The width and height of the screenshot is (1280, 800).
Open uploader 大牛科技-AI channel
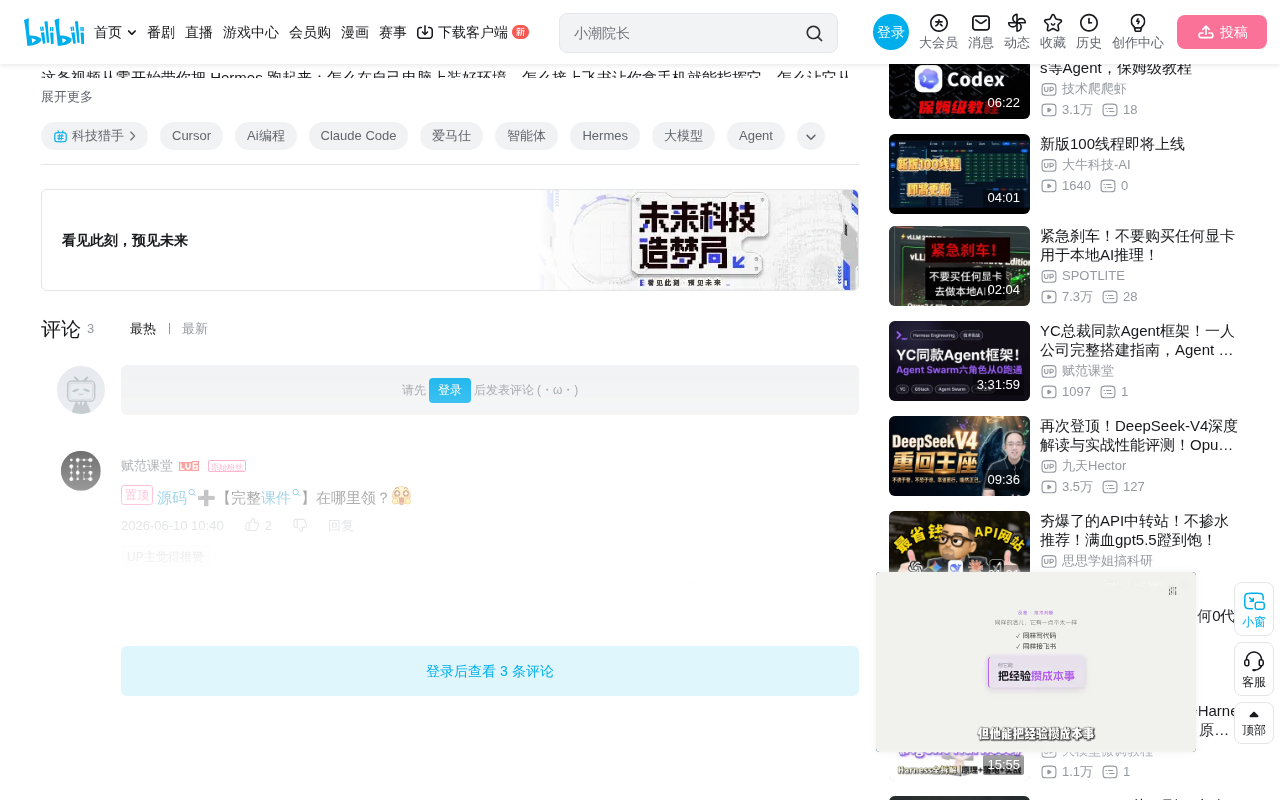point(1096,164)
